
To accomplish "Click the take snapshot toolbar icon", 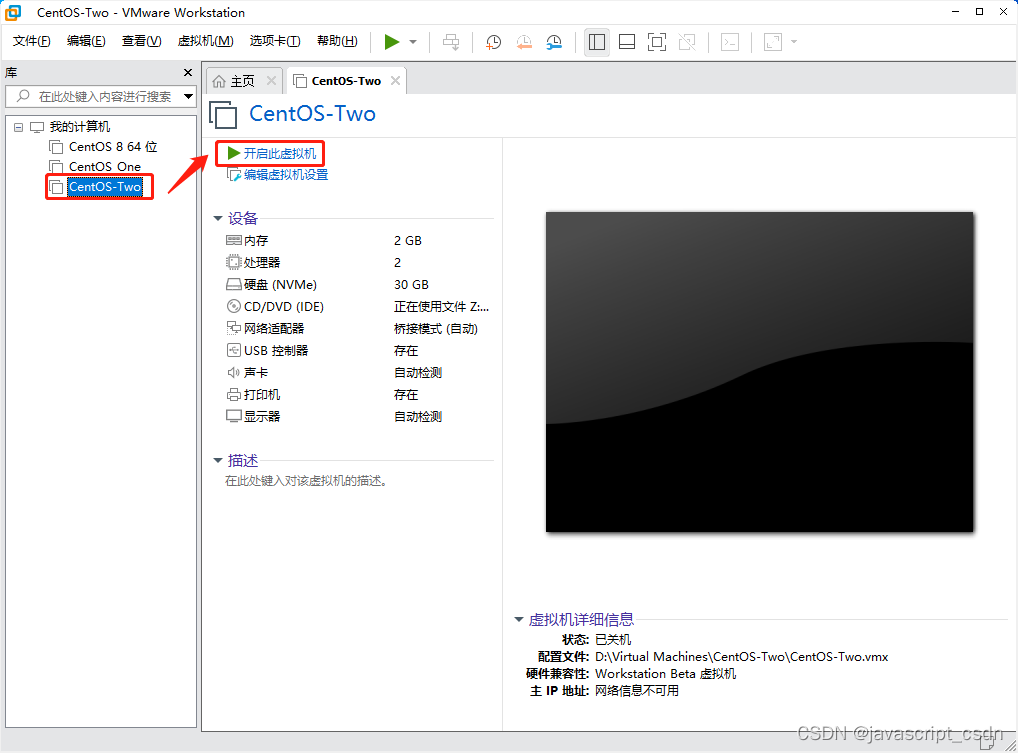I will 493,42.
